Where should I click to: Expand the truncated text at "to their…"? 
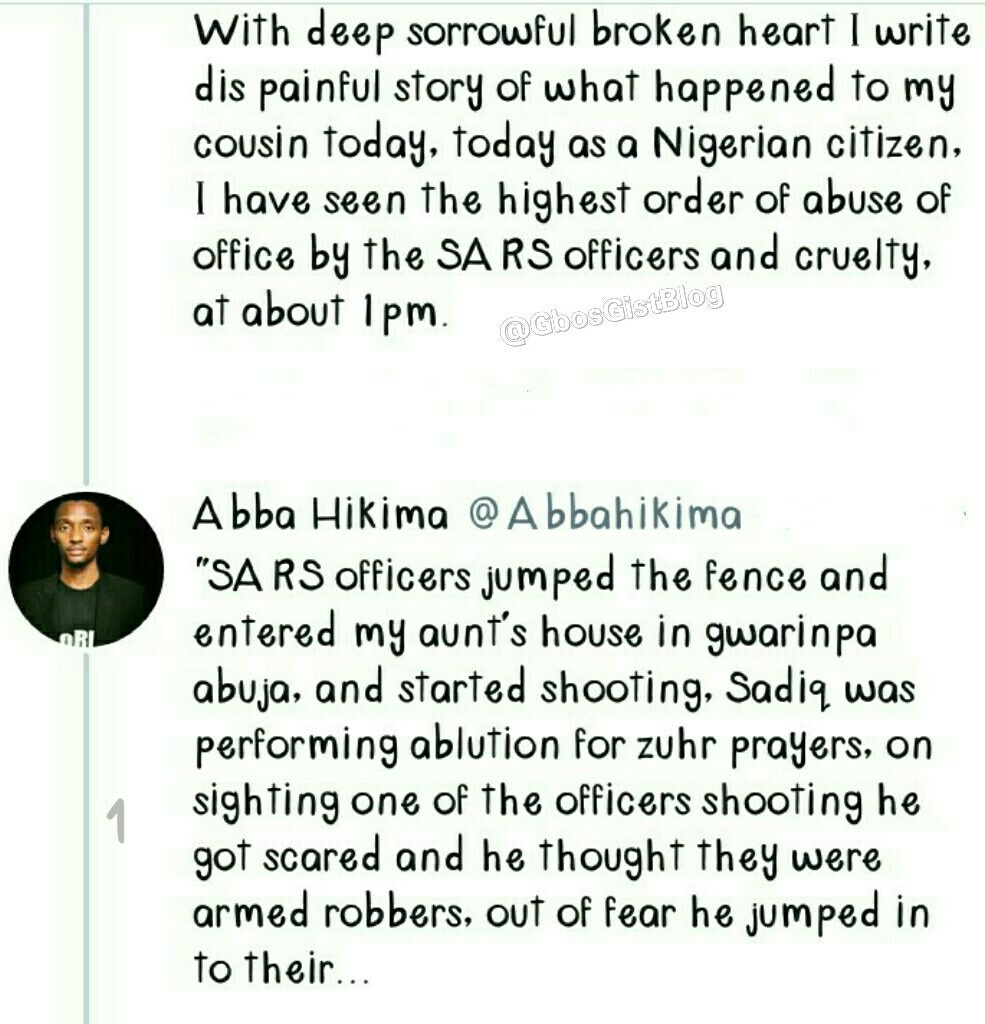(x=282, y=970)
